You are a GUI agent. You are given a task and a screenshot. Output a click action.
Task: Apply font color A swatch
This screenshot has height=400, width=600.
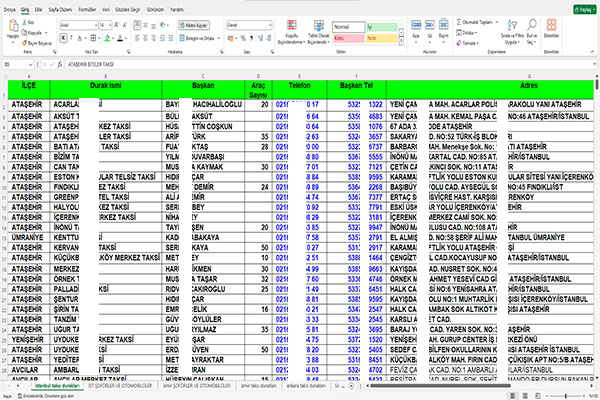click(121, 38)
